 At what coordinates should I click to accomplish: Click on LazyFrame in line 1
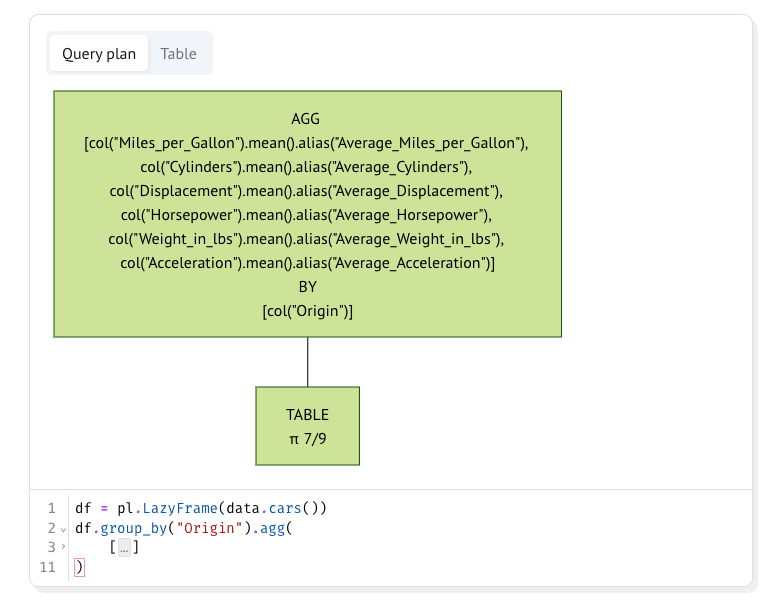[x=180, y=508]
